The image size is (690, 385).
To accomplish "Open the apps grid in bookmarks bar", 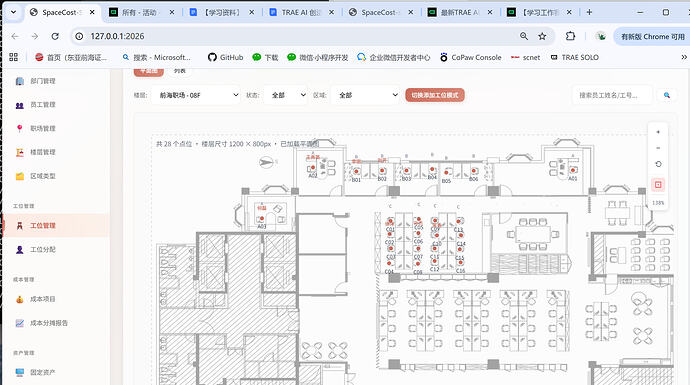I will (14, 57).
